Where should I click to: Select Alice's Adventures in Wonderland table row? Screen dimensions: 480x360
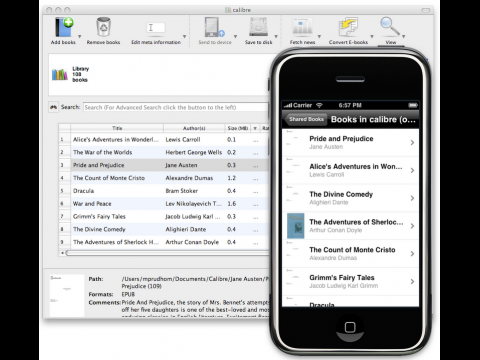point(164,140)
